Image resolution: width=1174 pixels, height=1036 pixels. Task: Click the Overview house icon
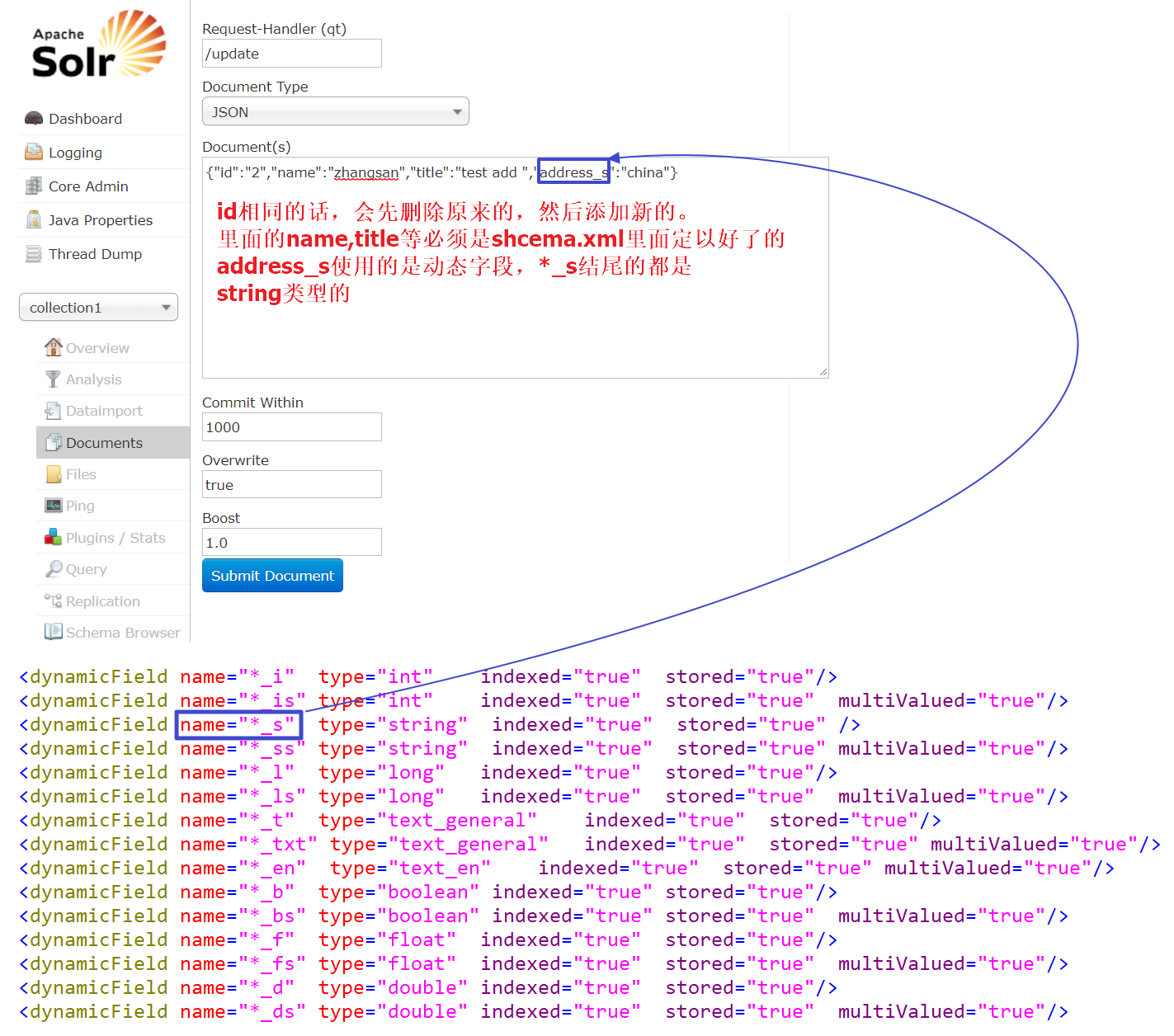click(x=53, y=347)
